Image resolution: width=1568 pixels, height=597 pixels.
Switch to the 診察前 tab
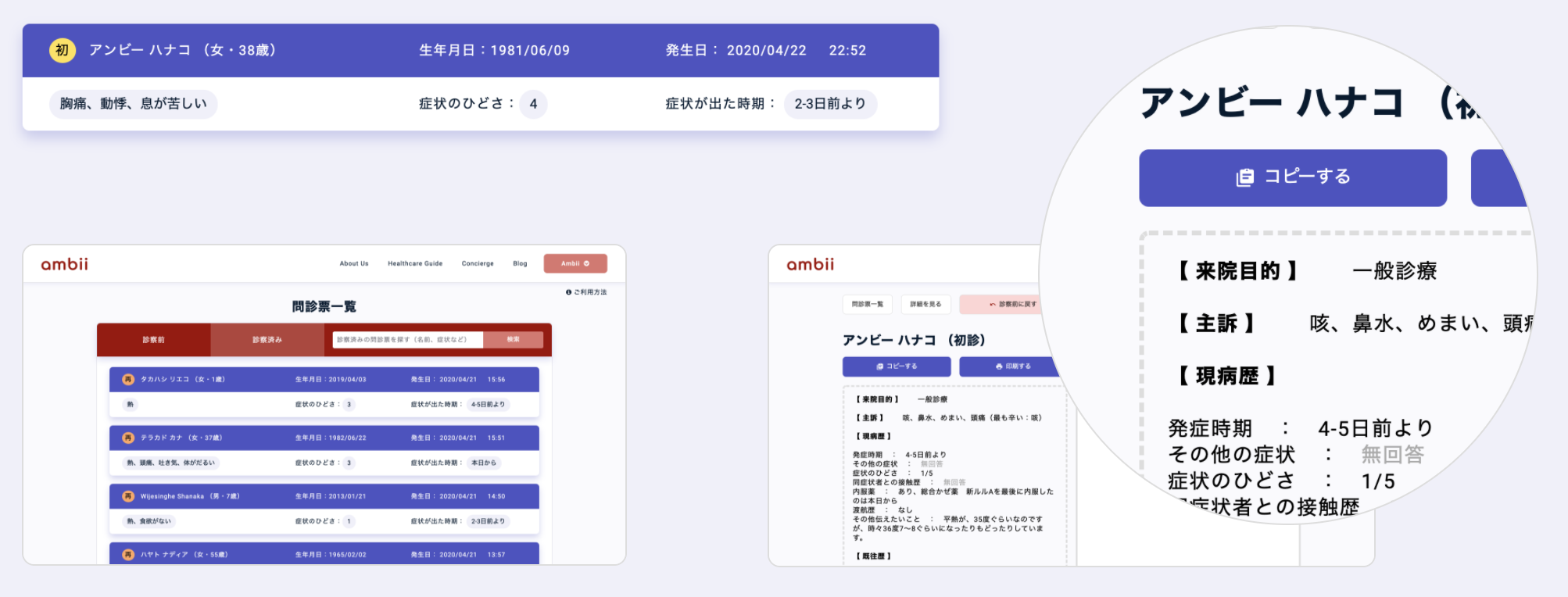(x=153, y=340)
